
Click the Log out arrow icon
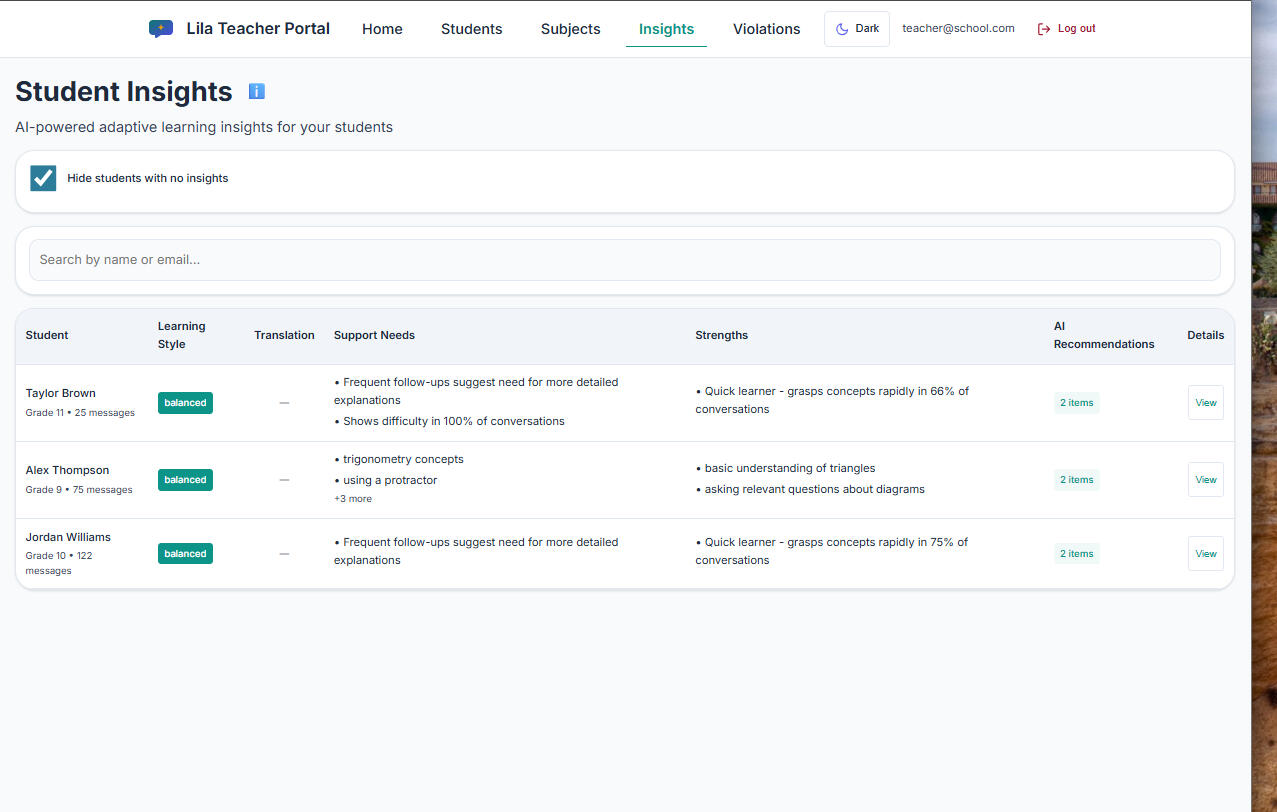pyautogui.click(x=1044, y=29)
